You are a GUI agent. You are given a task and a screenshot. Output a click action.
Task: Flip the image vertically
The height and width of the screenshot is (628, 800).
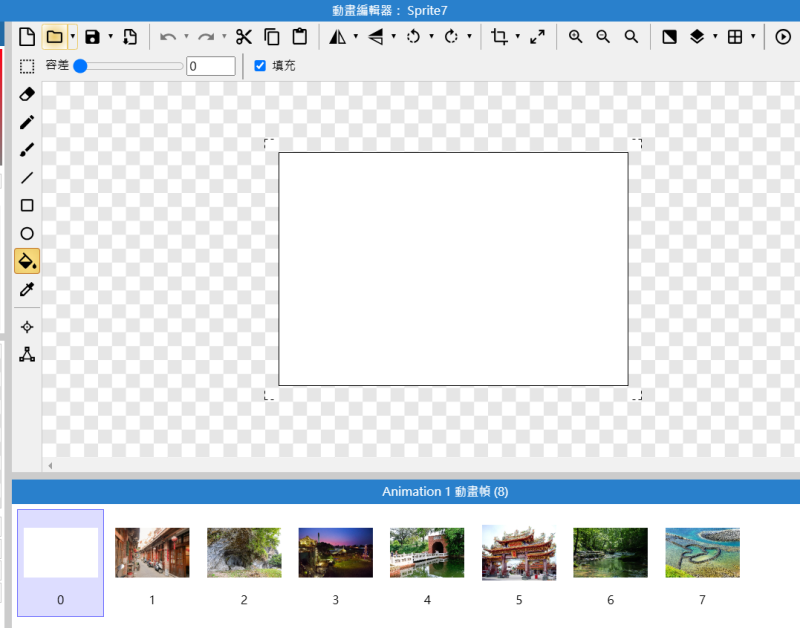(376, 37)
